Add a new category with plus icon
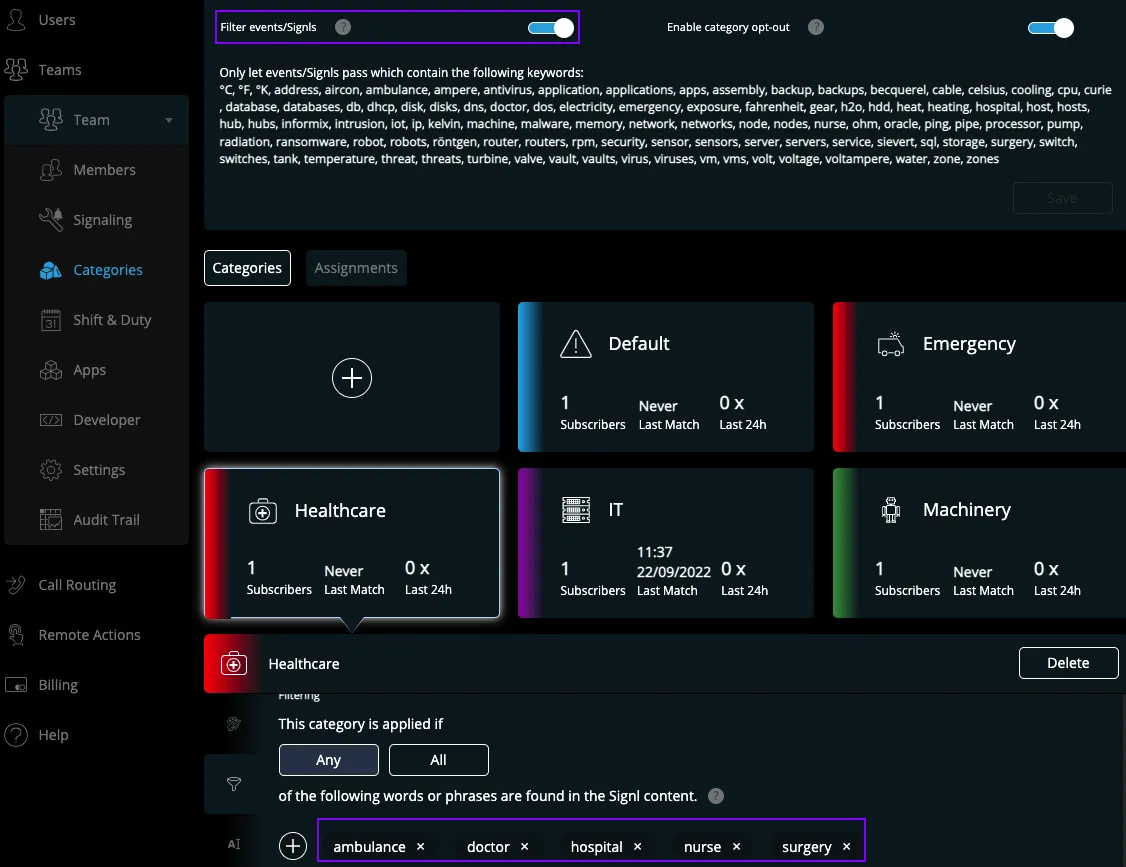Image resolution: width=1126 pixels, height=867 pixels. [x=352, y=378]
